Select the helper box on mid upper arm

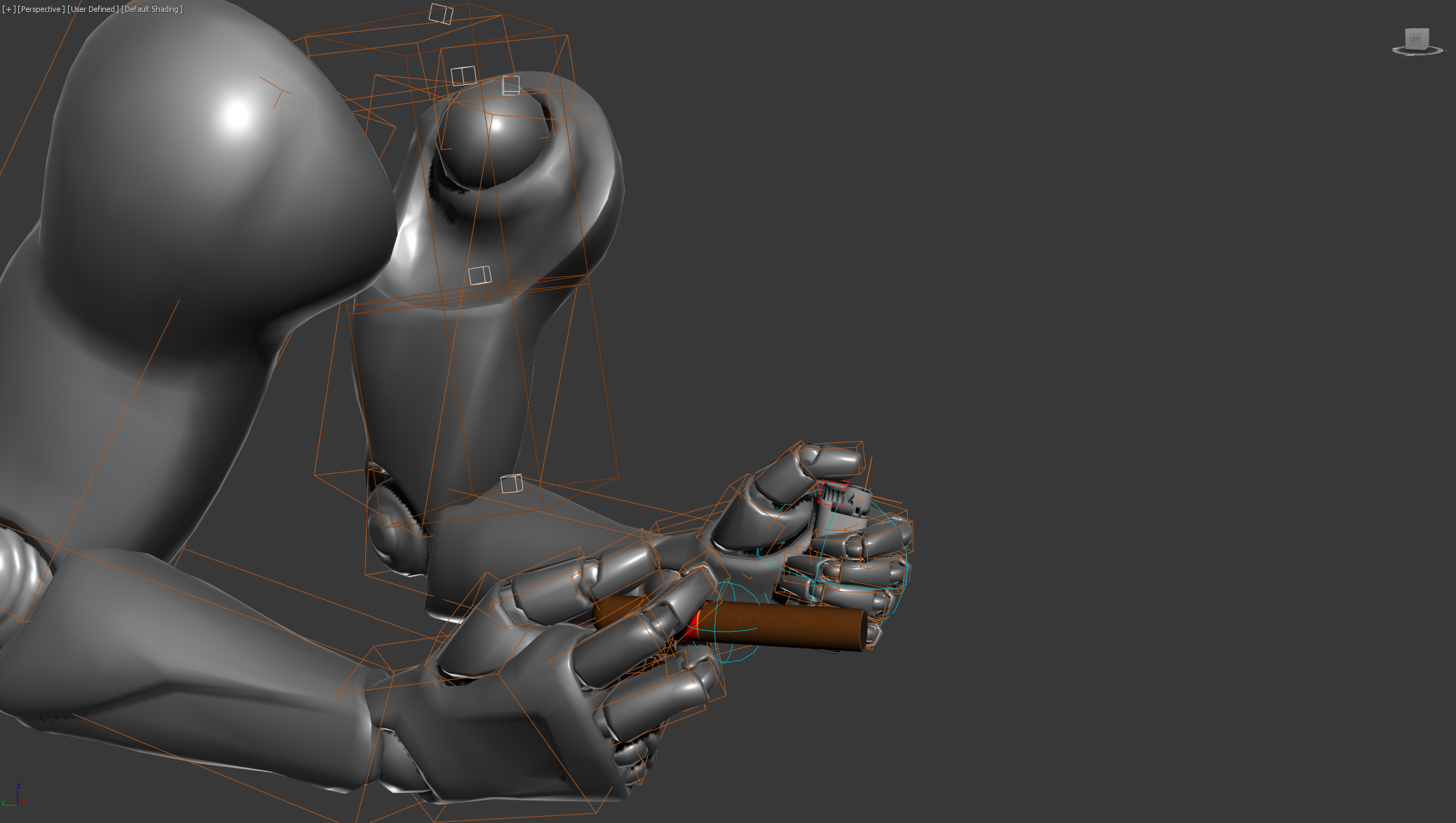point(479,275)
